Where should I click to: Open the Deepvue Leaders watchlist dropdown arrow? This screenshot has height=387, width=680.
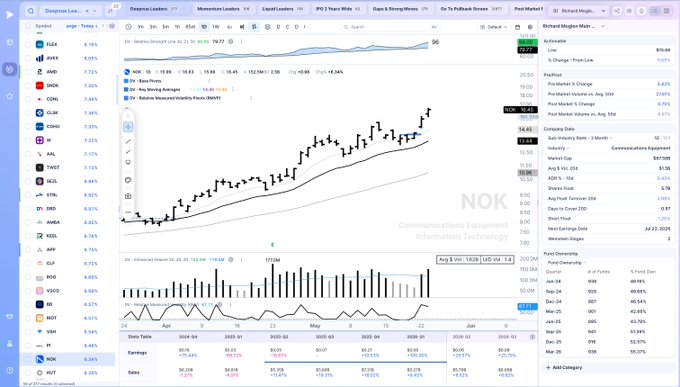pos(95,11)
